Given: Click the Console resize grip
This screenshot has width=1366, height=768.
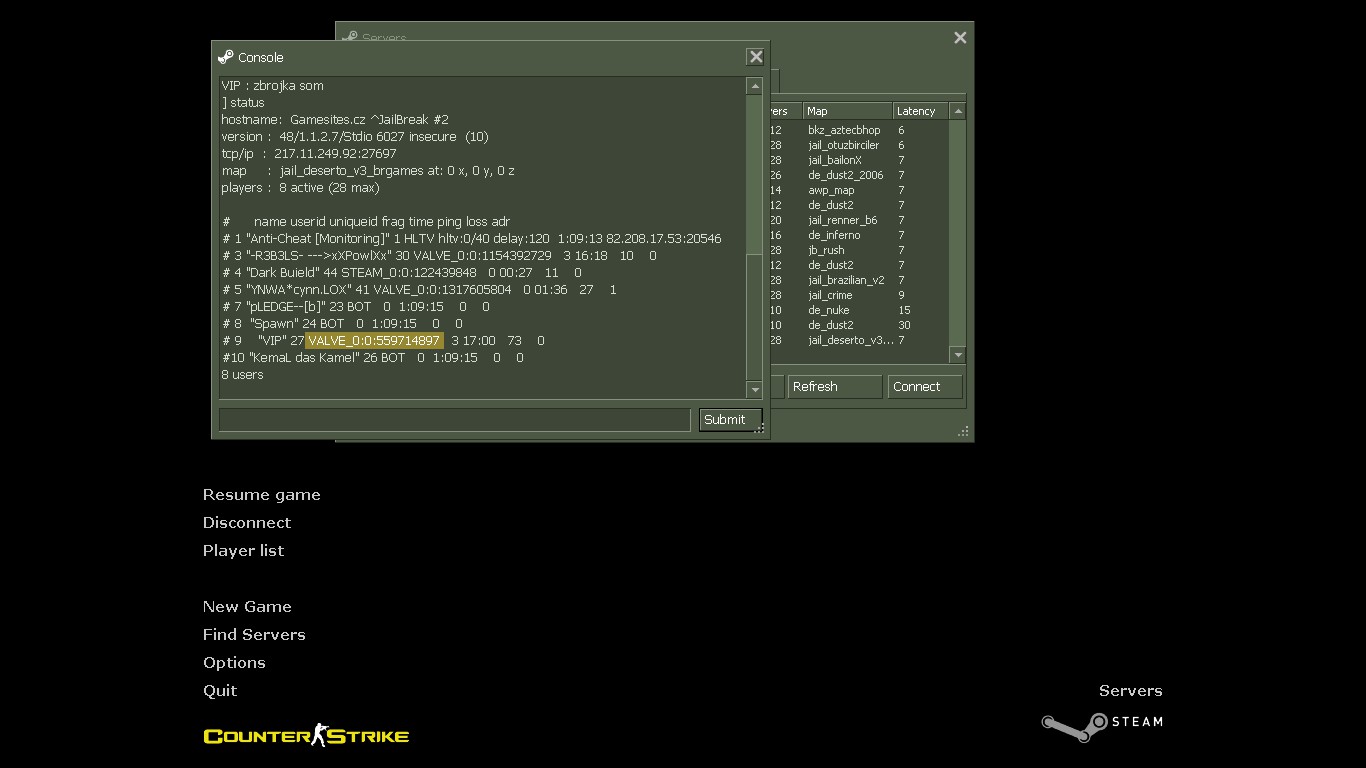Looking at the screenshot, I should 760,429.
